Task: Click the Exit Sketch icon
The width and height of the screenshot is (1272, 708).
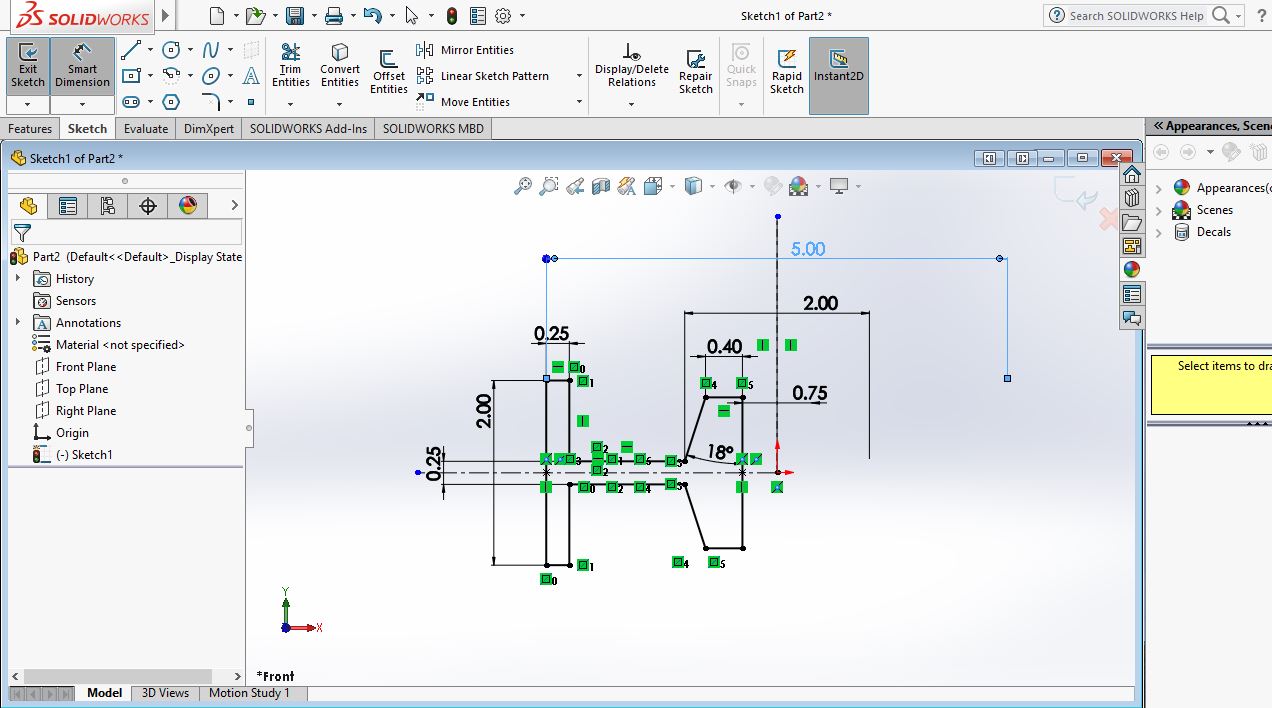Action: click(28, 66)
